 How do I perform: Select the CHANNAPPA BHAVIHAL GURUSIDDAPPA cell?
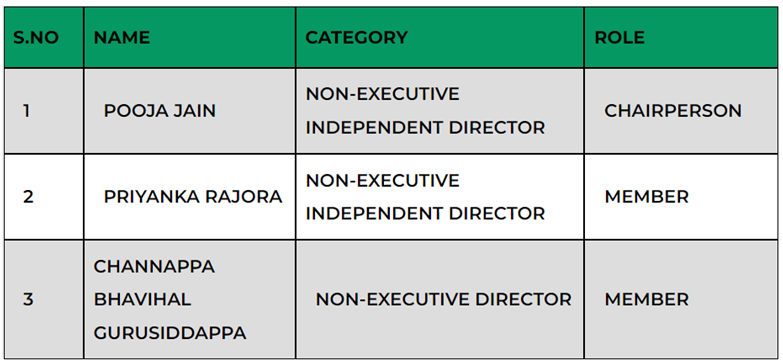[x=190, y=299]
